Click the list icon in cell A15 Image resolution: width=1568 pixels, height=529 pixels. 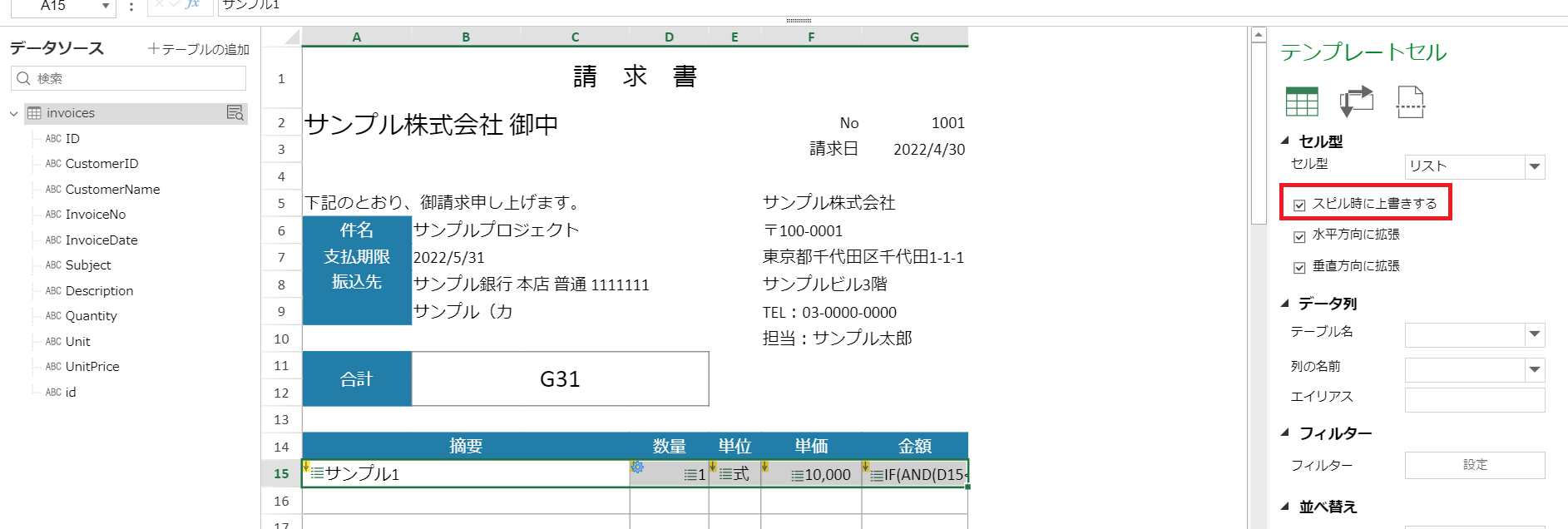point(317,473)
